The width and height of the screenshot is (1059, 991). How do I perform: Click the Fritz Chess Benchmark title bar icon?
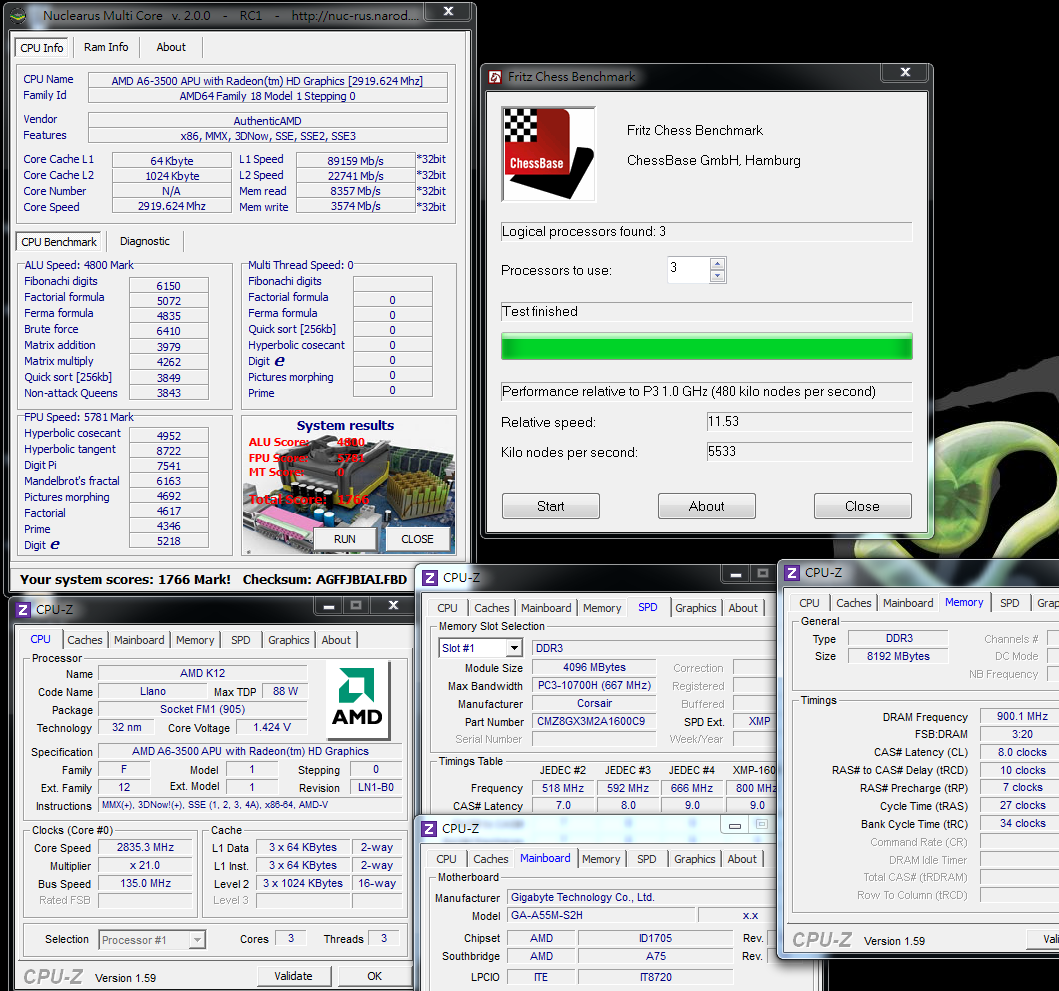tap(495, 77)
